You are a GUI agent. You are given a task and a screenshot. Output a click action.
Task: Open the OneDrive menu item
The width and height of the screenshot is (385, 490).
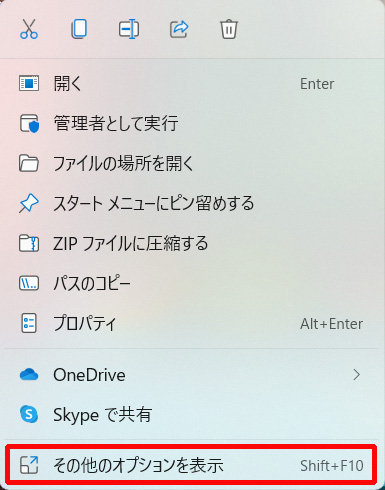192,375
